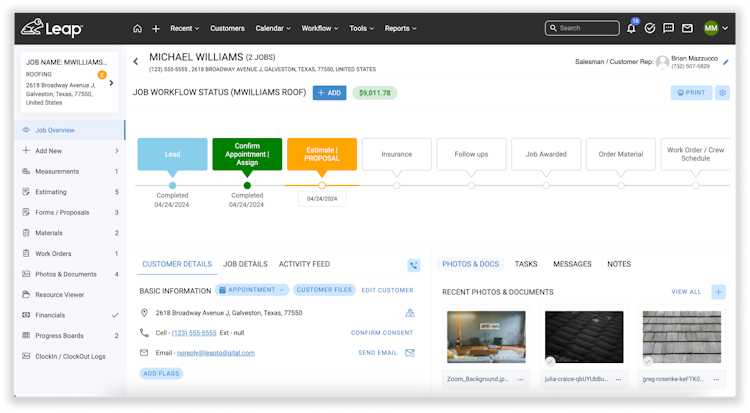
Task: Click the plus add icon in top bar
Action: tap(155, 29)
